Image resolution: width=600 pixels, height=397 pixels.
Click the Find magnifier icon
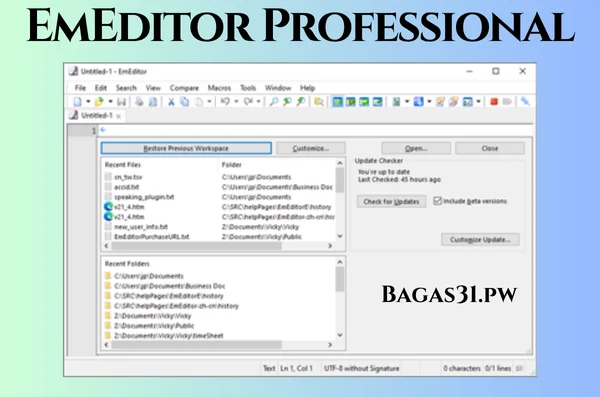pos(274,101)
